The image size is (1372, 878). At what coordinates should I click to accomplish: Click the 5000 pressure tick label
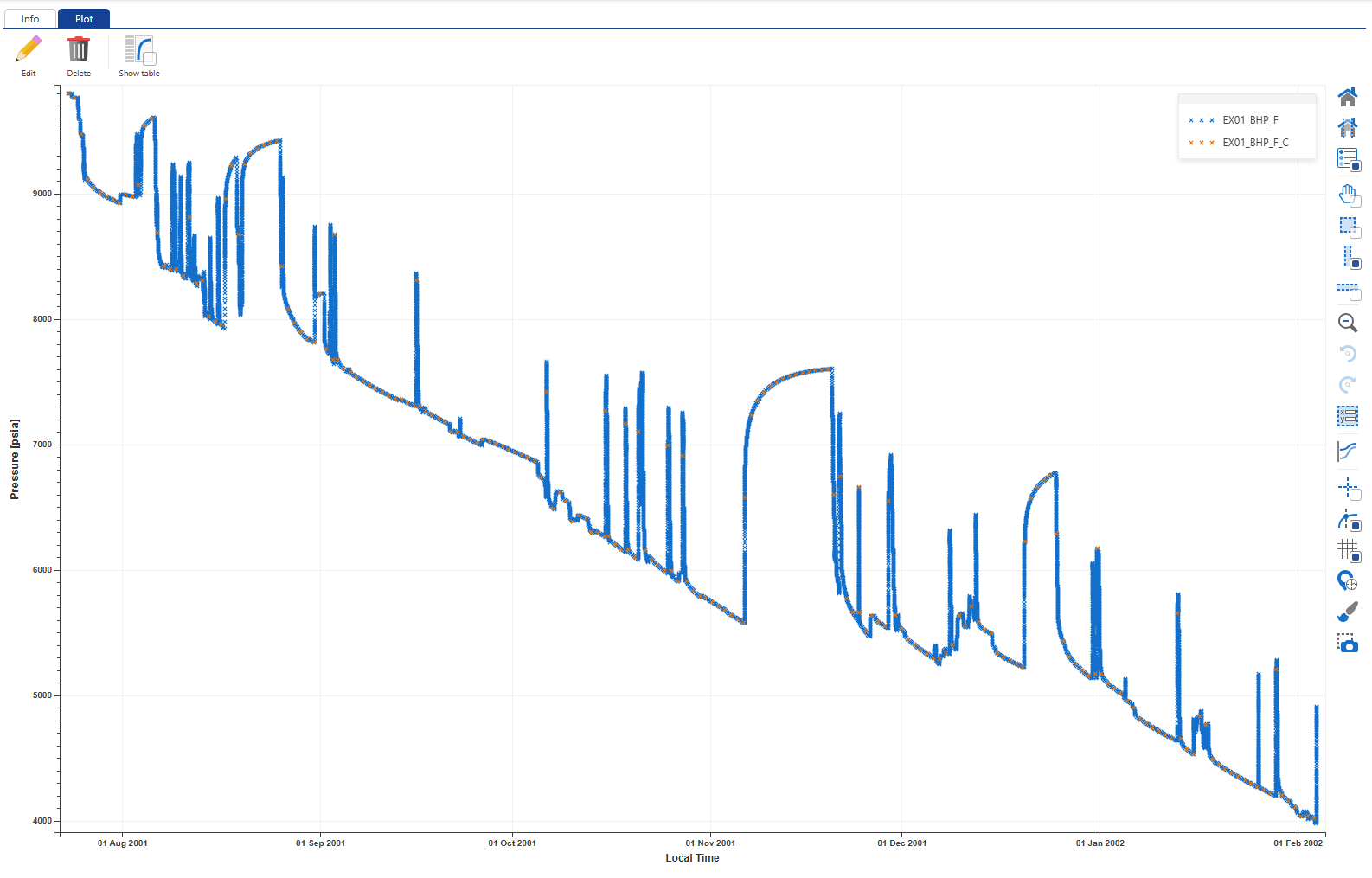point(42,695)
